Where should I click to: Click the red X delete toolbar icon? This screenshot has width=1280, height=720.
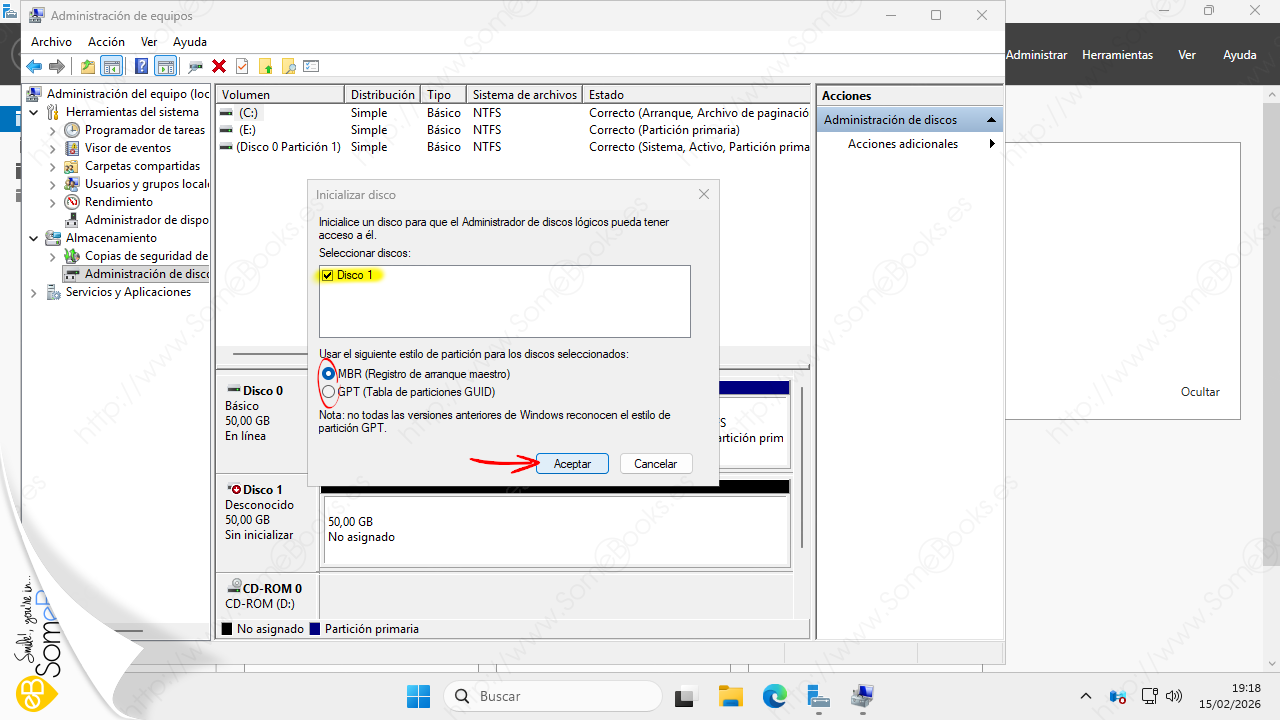pos(219,67)
